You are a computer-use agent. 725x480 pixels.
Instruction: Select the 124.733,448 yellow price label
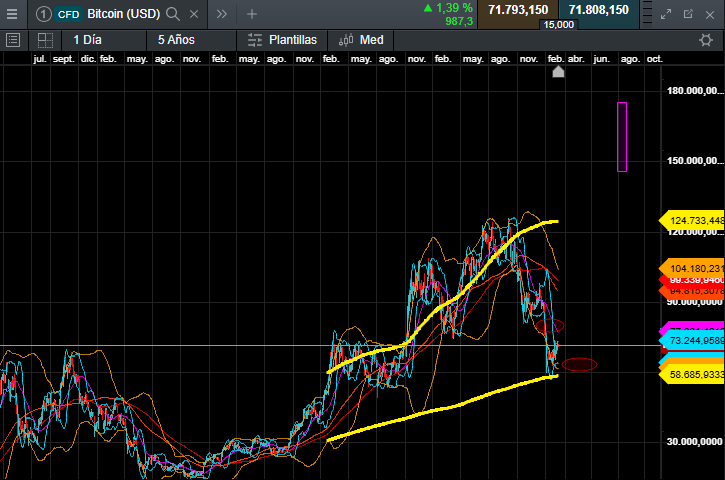[x=692, y=221]
